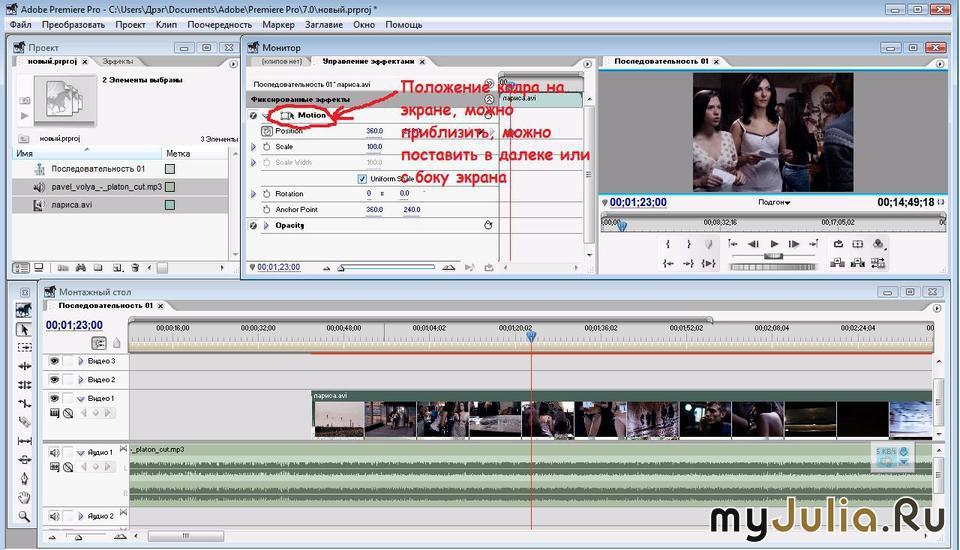Click Go to In Point button
This screenshot has height=550, width=960.
click(668, 263)
